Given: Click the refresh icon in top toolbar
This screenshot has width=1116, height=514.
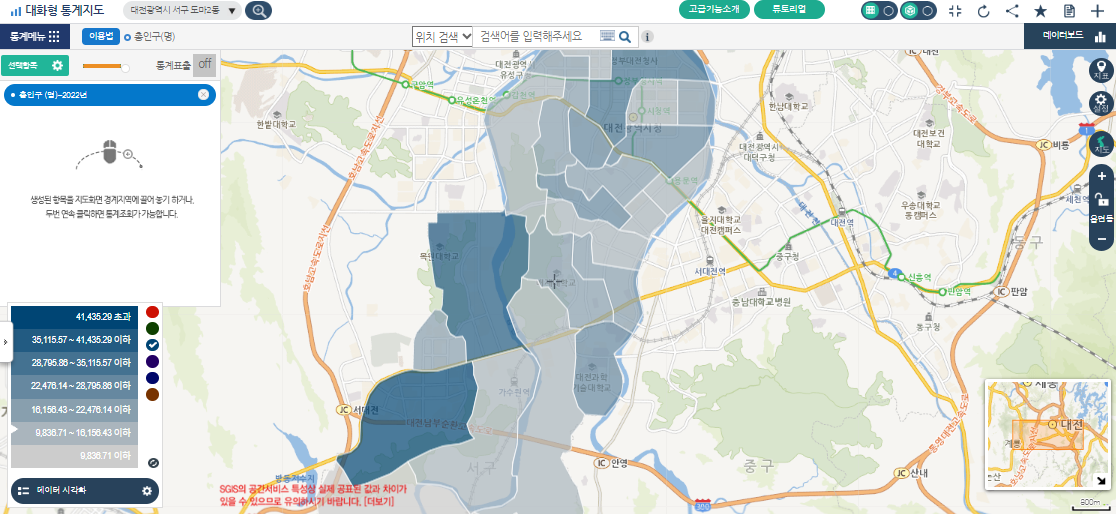Looking at the screenshot, I should (x=983, y=11).
